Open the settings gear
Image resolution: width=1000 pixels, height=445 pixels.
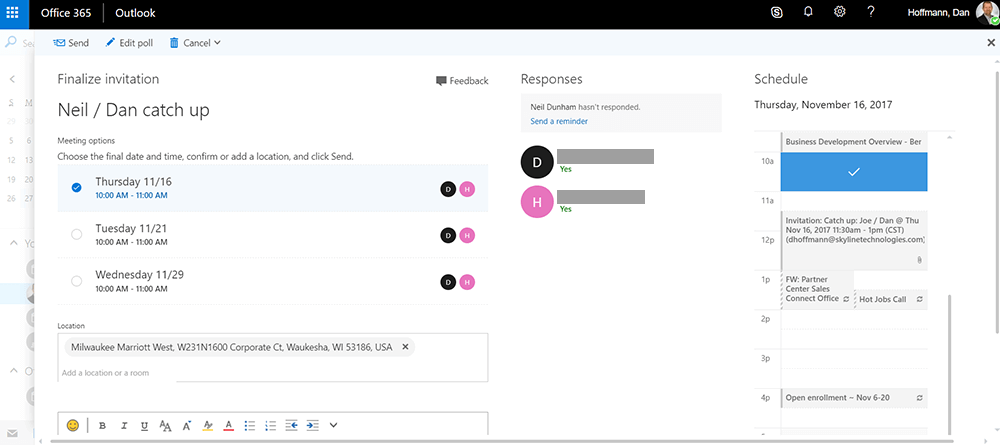click(x=840, y=13)
